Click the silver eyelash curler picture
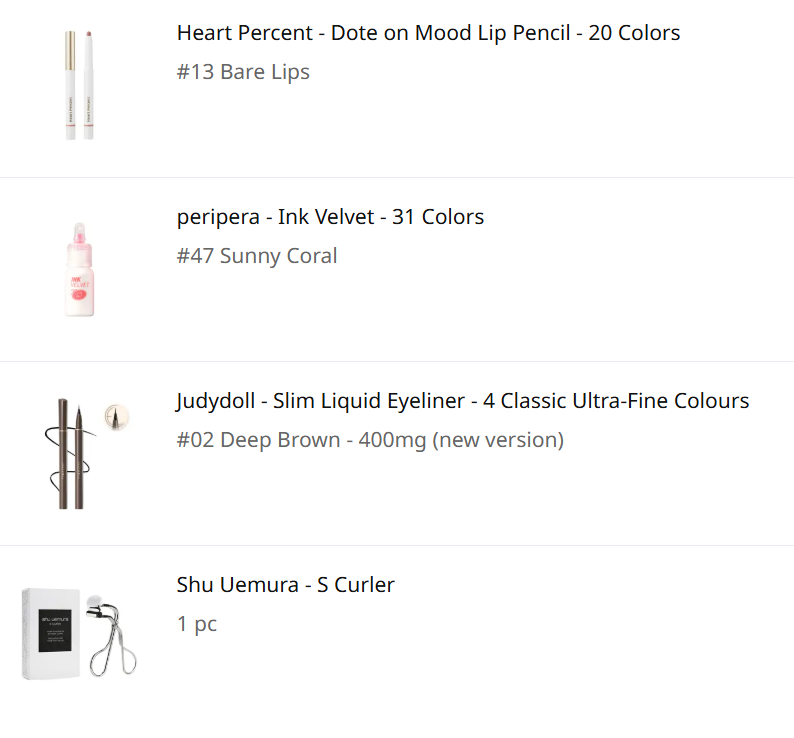The height and width of the screenshot is (738, 794). click(x=112, y=636)
